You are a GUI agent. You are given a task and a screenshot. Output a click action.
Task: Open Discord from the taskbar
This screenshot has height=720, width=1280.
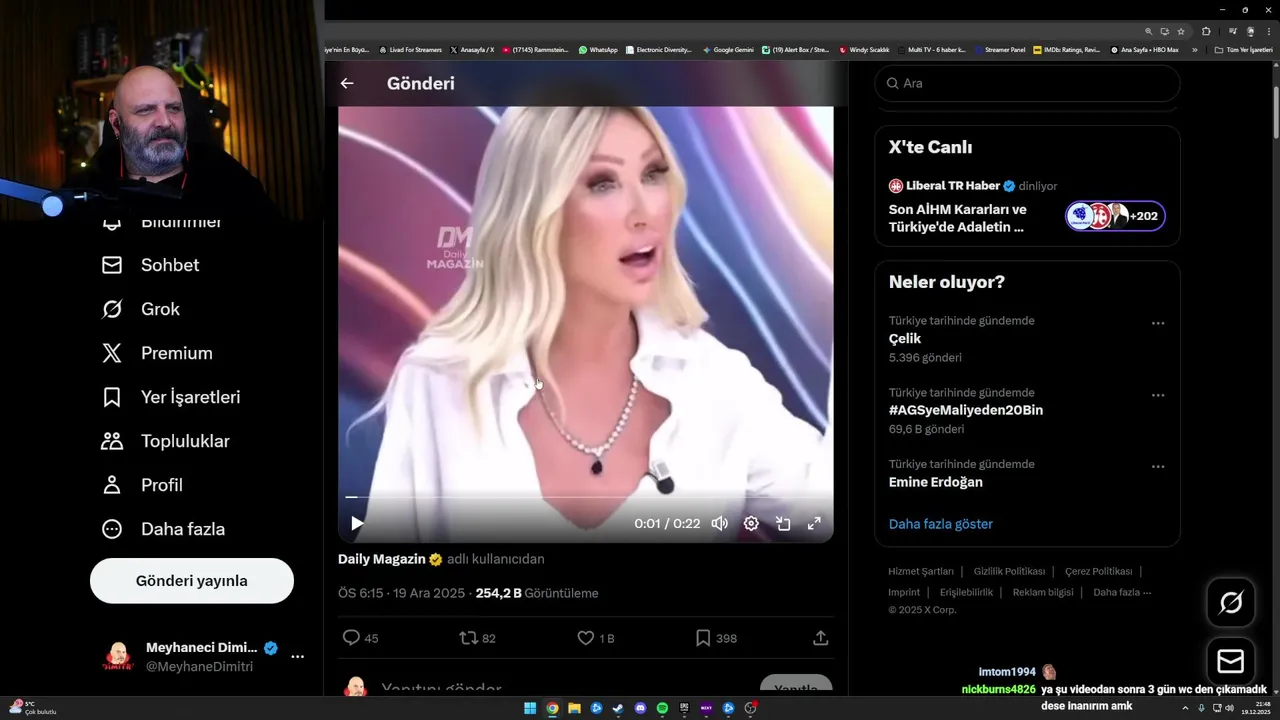[x=640, y=708]
